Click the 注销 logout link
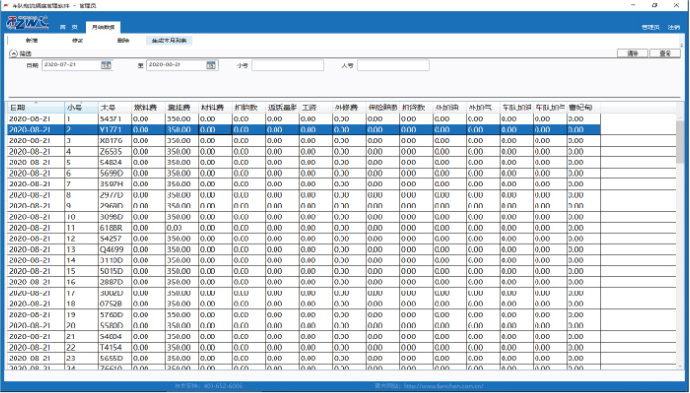The image size is (690, 393). [674, 27]
